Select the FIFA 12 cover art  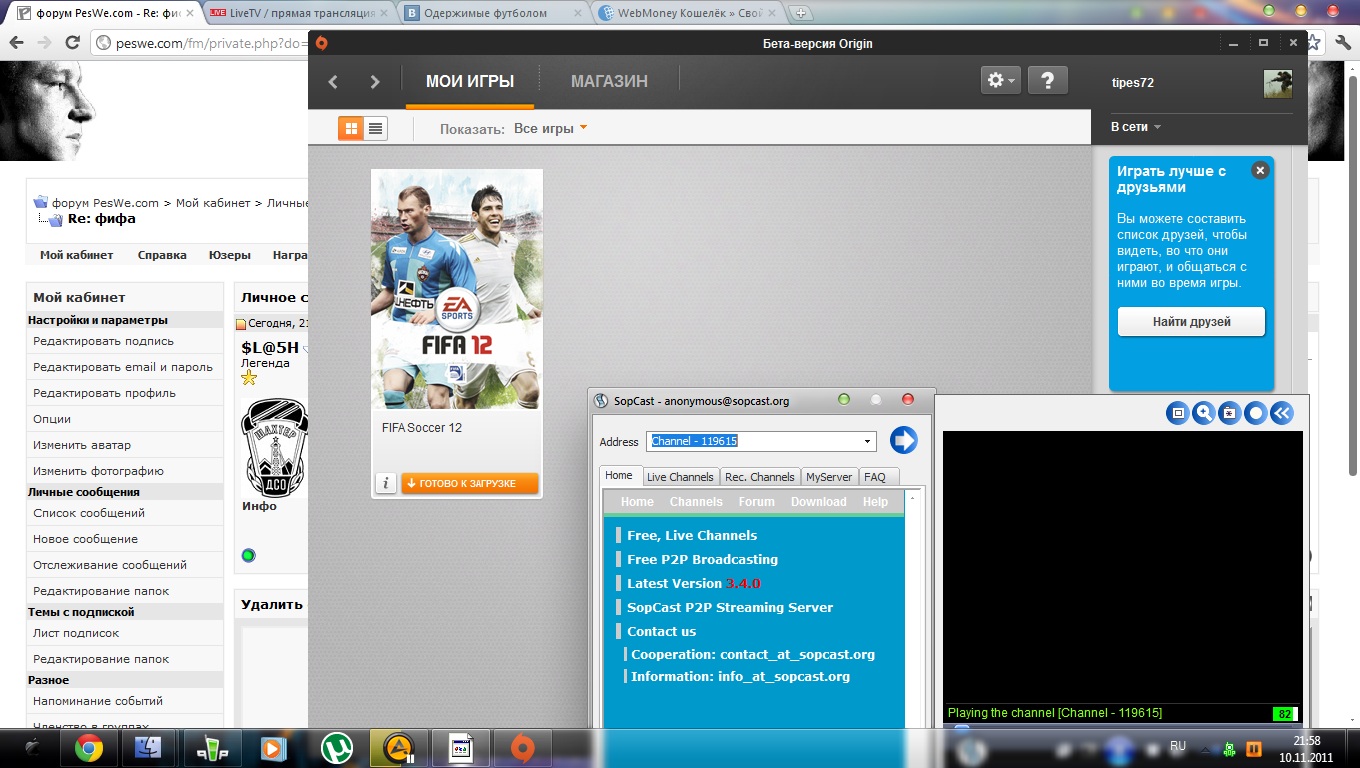click(x=457, y=289)
